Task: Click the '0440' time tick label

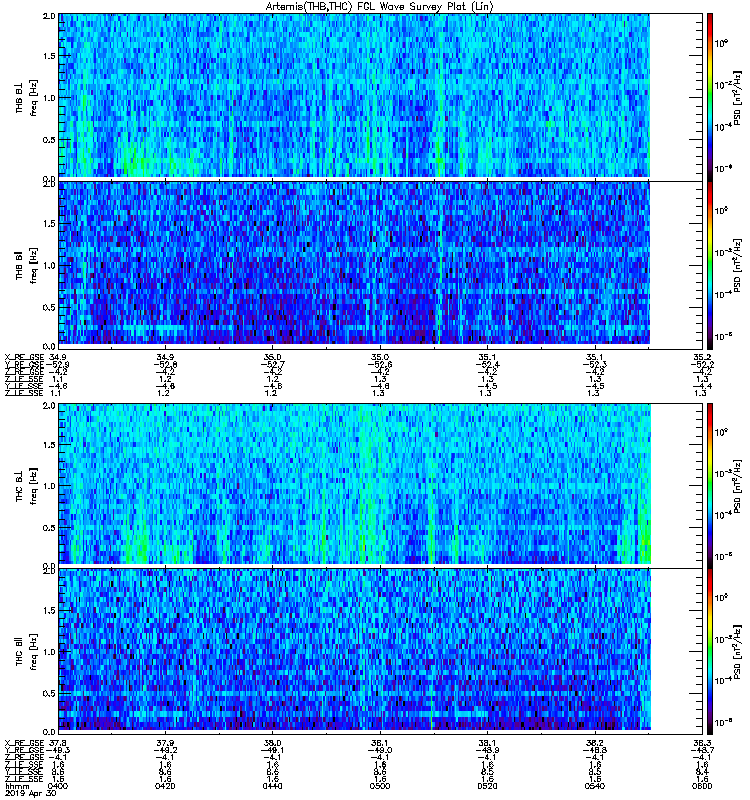Action: coord(272,786)
